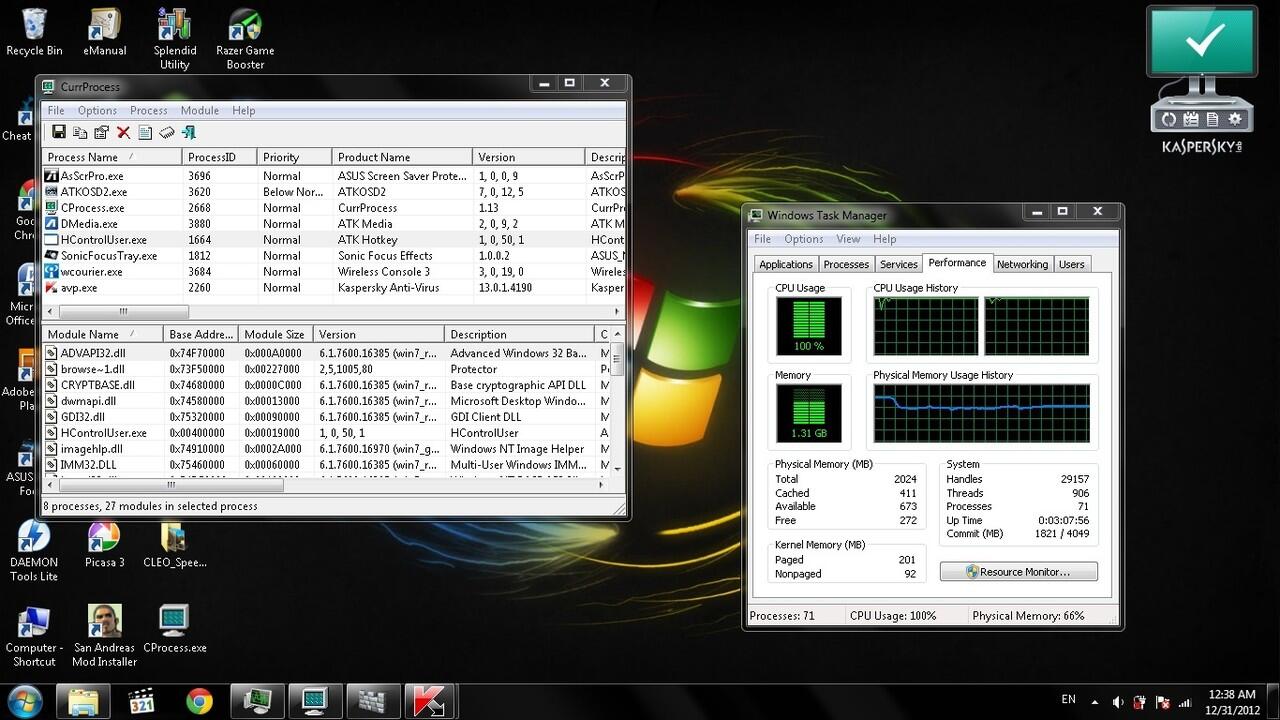Viewport: 1280px width, 720px height.
Task: Click the Save icon in CurrProcess toolbar
Action: (59, 132)
